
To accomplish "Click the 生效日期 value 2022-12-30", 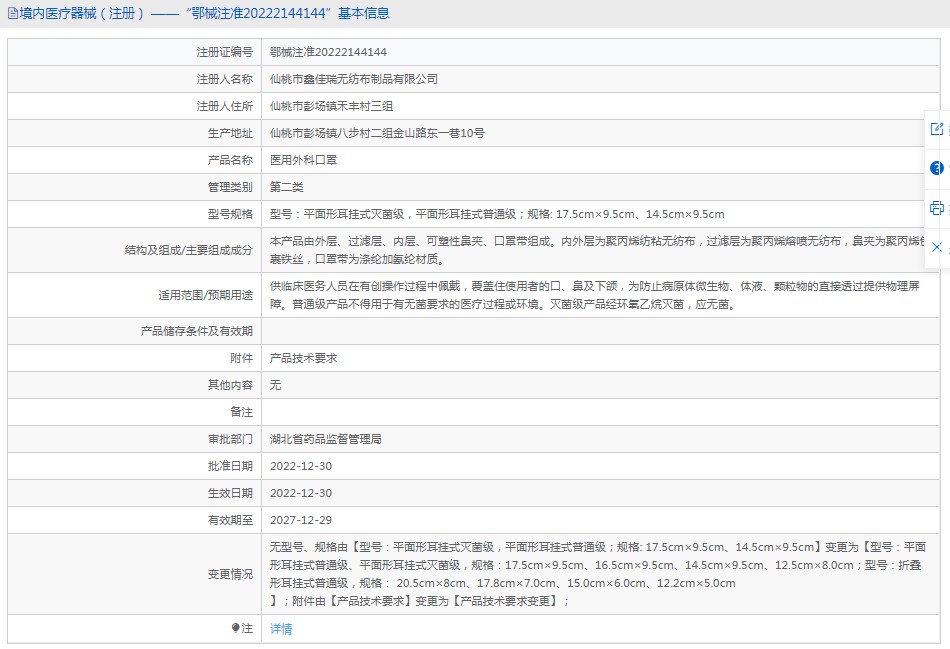I will coord(301,493).
